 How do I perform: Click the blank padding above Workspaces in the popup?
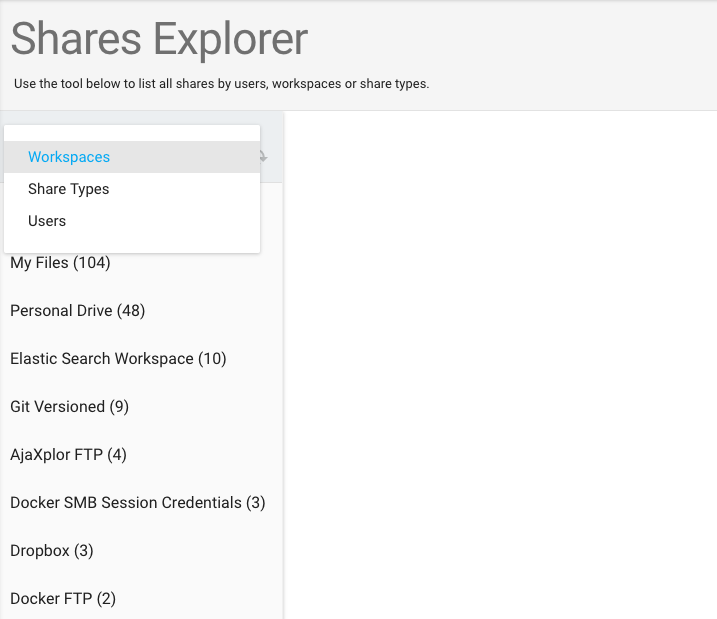[x=132, y=133]
